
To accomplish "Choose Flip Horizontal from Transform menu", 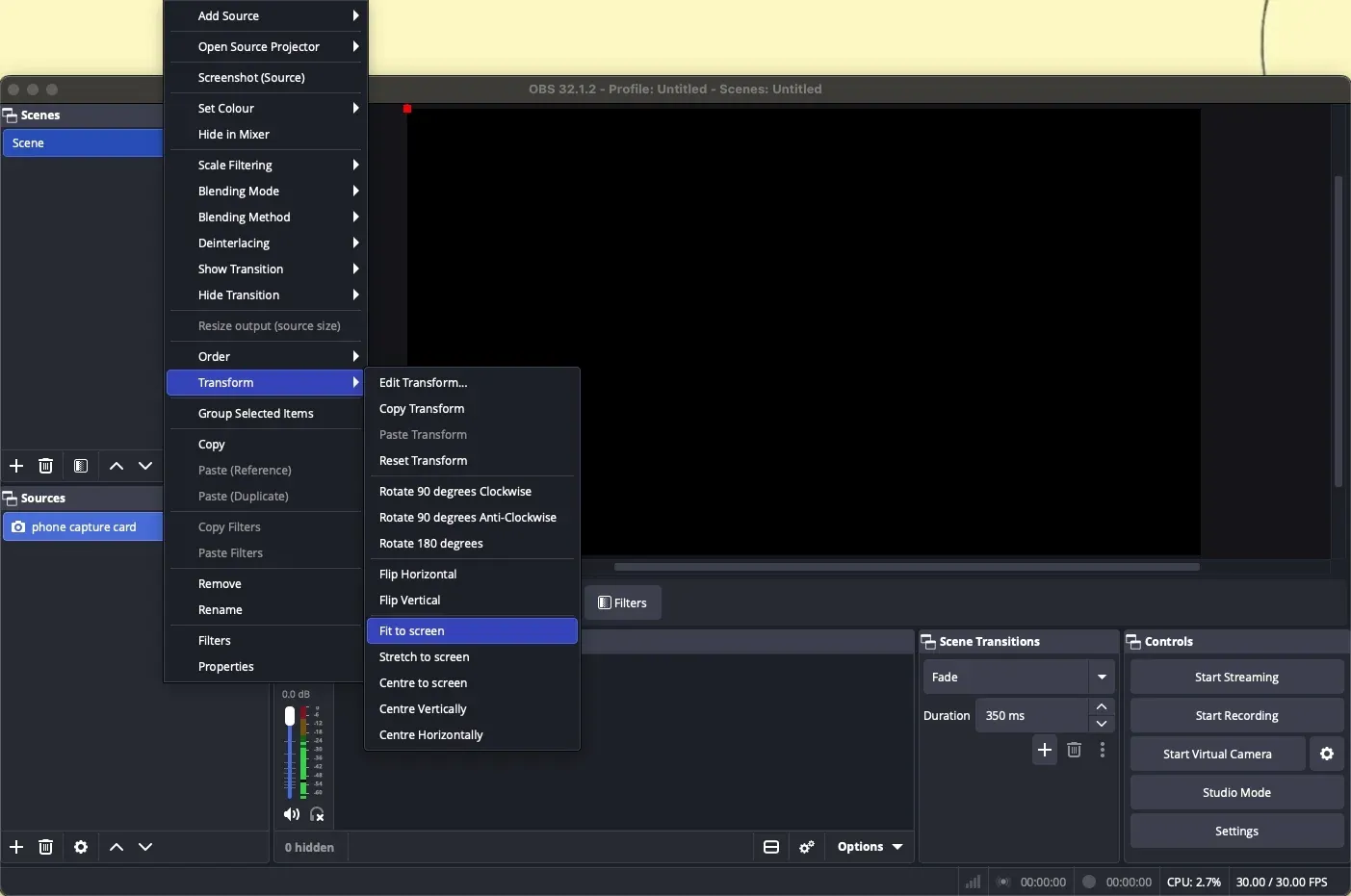I will point(472,575).
